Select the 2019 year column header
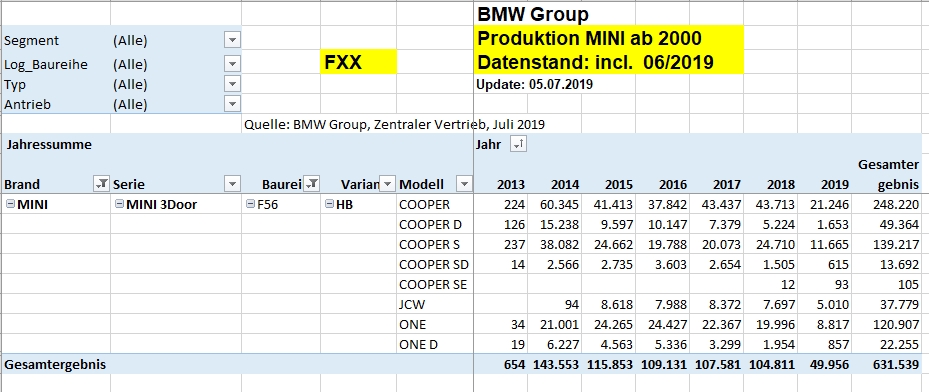 click(x=836, y=184)
